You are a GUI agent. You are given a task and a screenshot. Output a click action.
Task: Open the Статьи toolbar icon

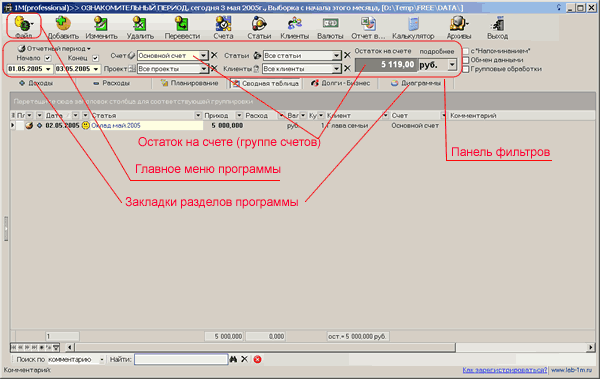[259, 24]
